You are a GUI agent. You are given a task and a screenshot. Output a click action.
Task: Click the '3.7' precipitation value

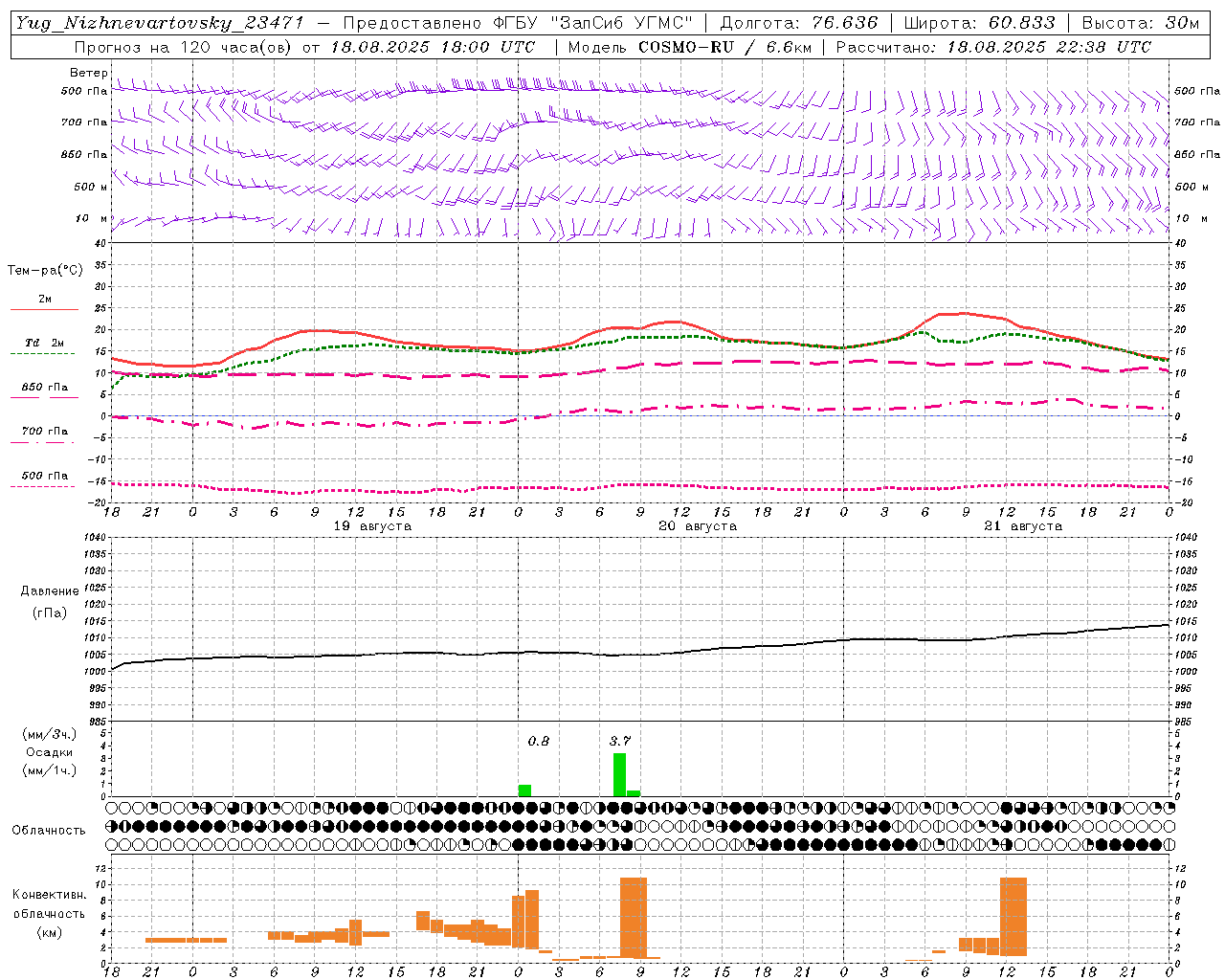(620, 741)
